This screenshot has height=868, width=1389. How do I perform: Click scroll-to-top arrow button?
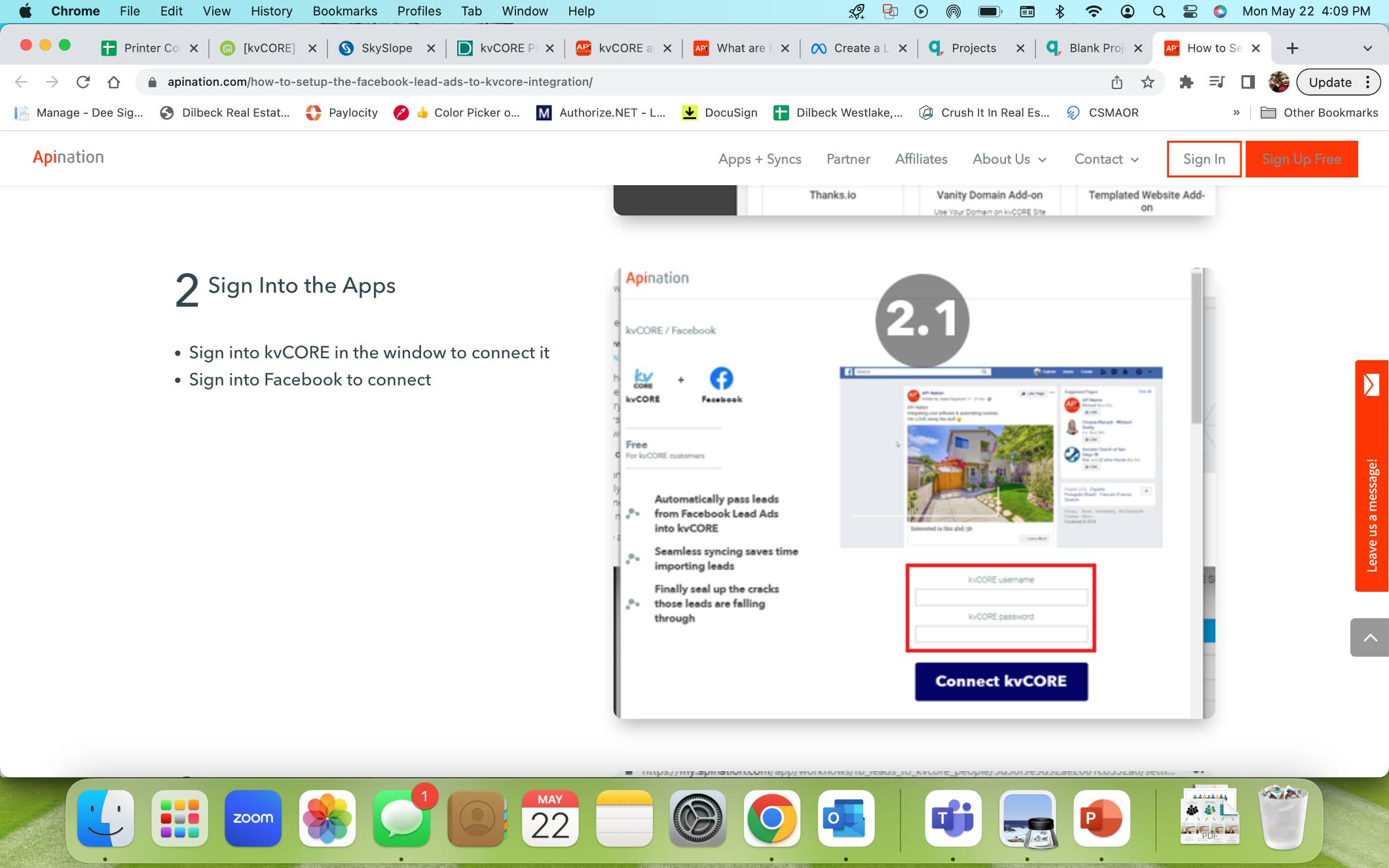pyautogui.click(x=1369, y=638)
